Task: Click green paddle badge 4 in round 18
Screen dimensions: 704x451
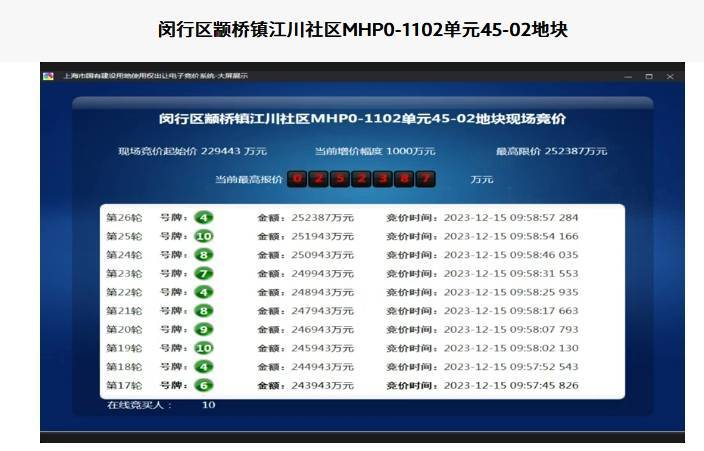Action: (203, 367)
